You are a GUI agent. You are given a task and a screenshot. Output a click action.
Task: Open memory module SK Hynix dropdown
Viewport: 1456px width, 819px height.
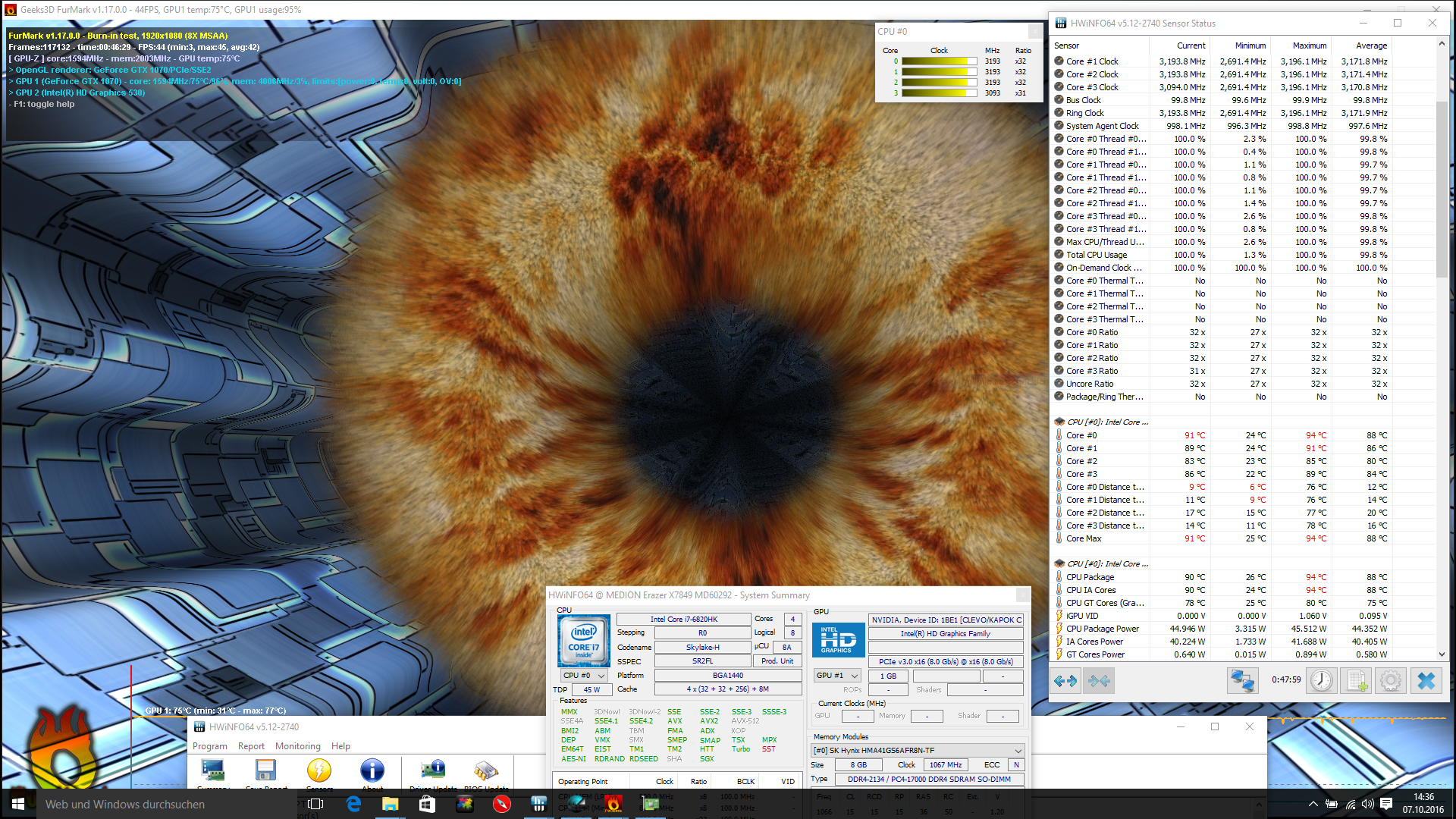[x=918, y=751]
